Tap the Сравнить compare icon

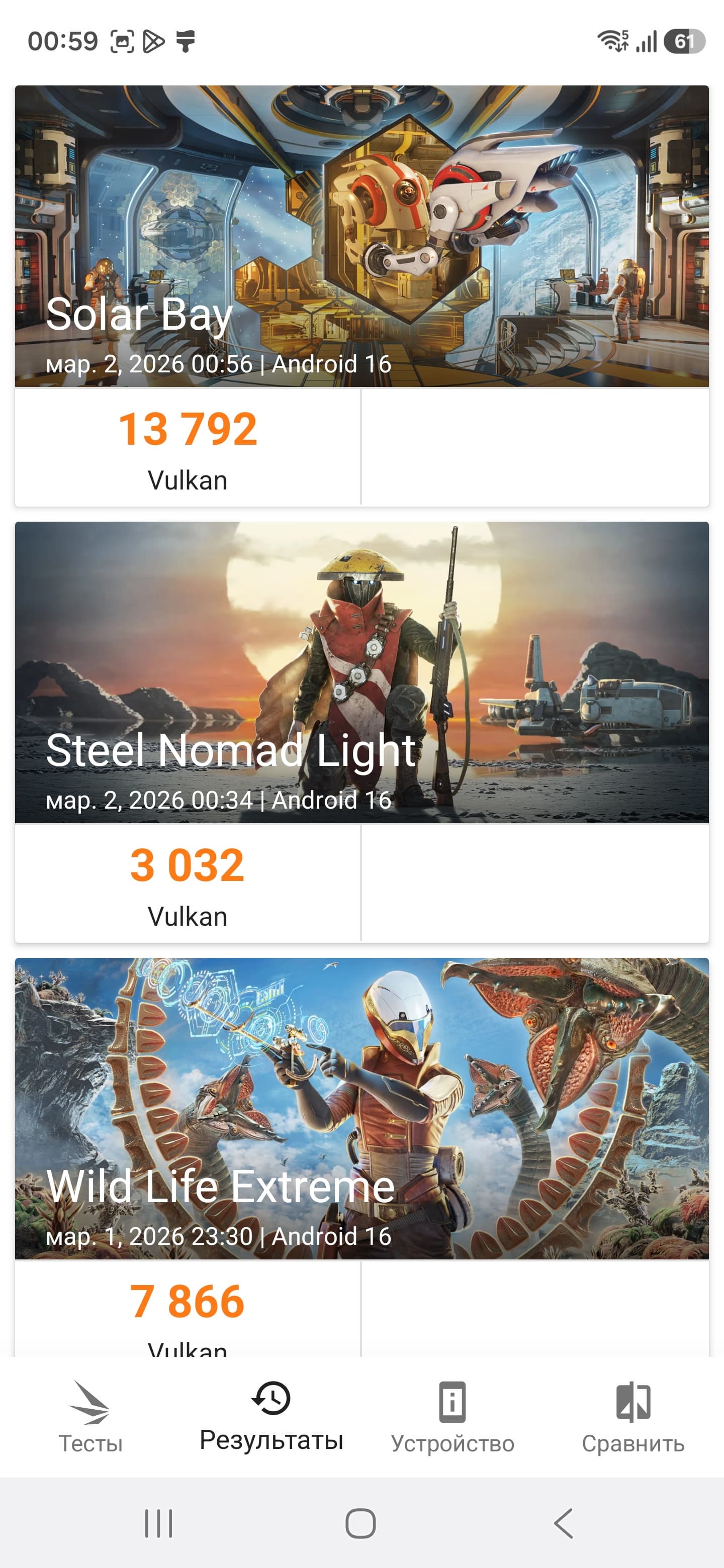tap(633, 1401)
